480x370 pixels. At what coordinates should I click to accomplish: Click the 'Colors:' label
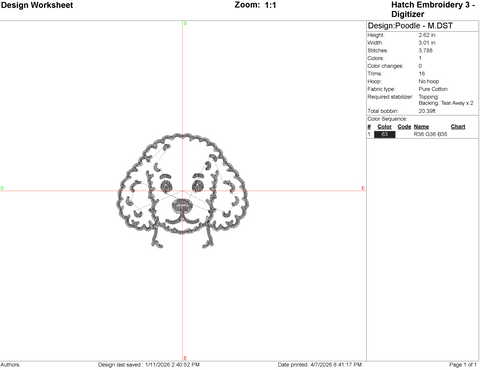[x=375, y=58]
